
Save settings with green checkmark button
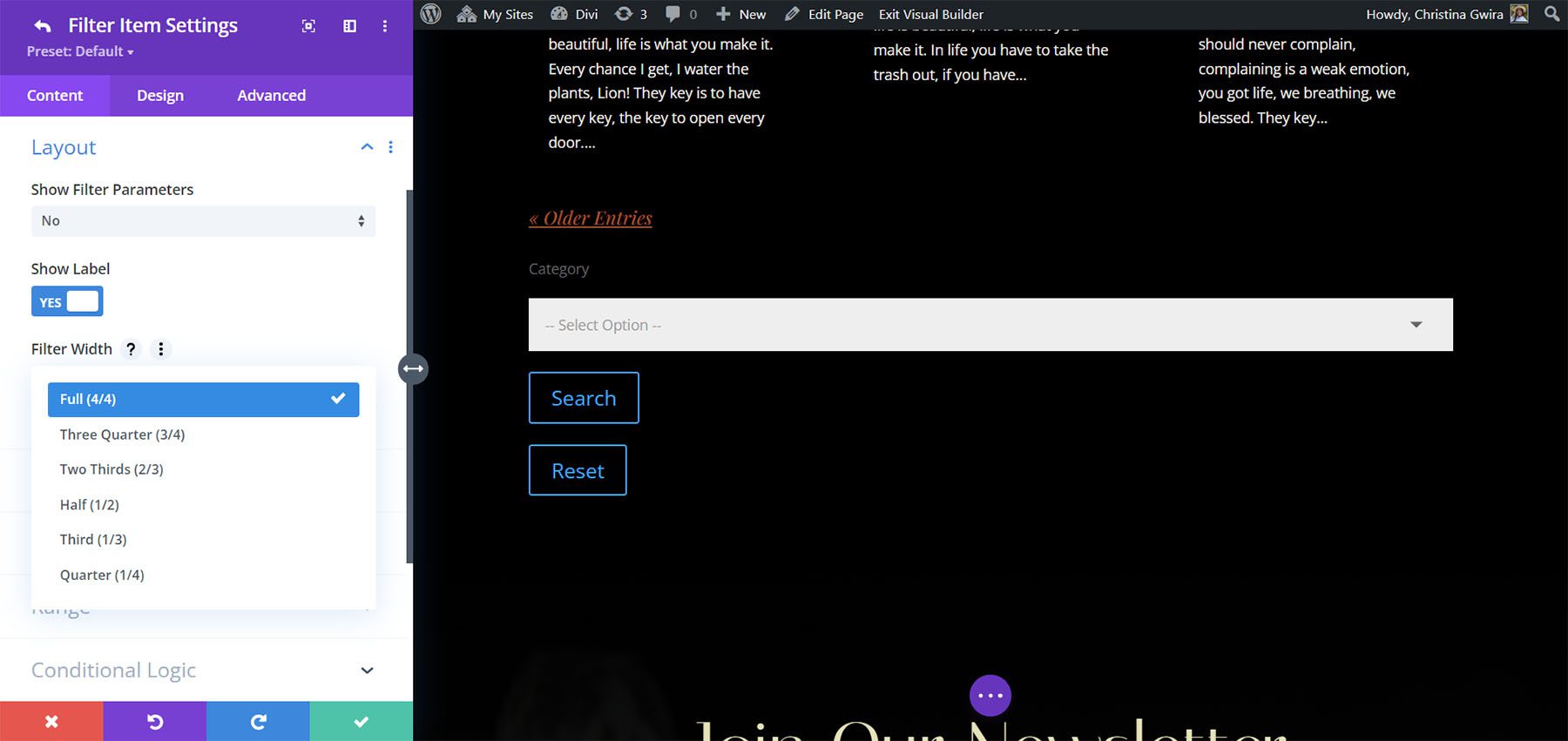coord(361,721)
